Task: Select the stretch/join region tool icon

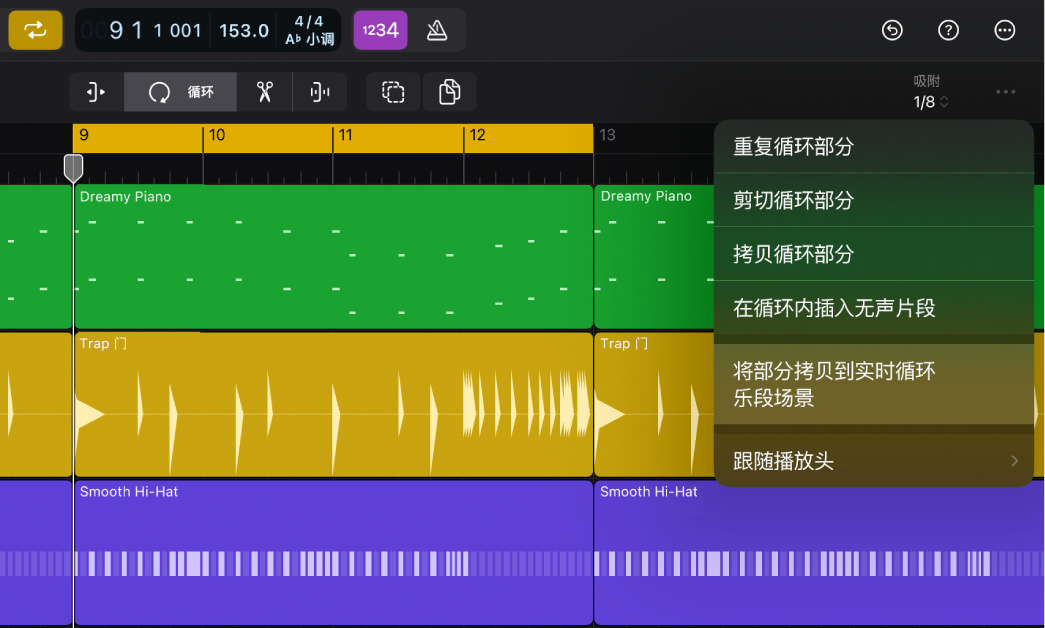Action: (x=320, y=92)
